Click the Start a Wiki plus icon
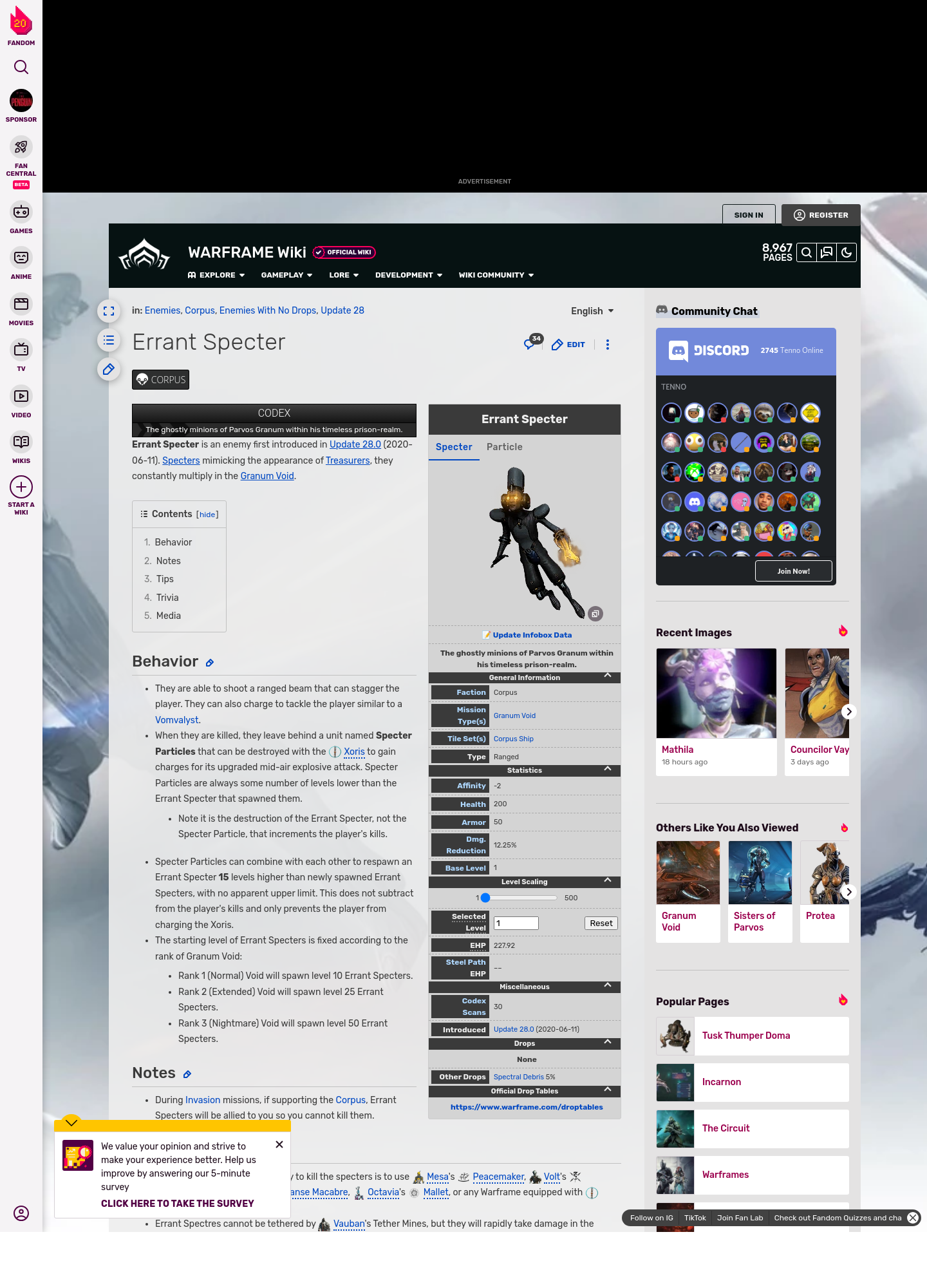This screenshot has height=1288, width=927. click(x=21, y=487)
